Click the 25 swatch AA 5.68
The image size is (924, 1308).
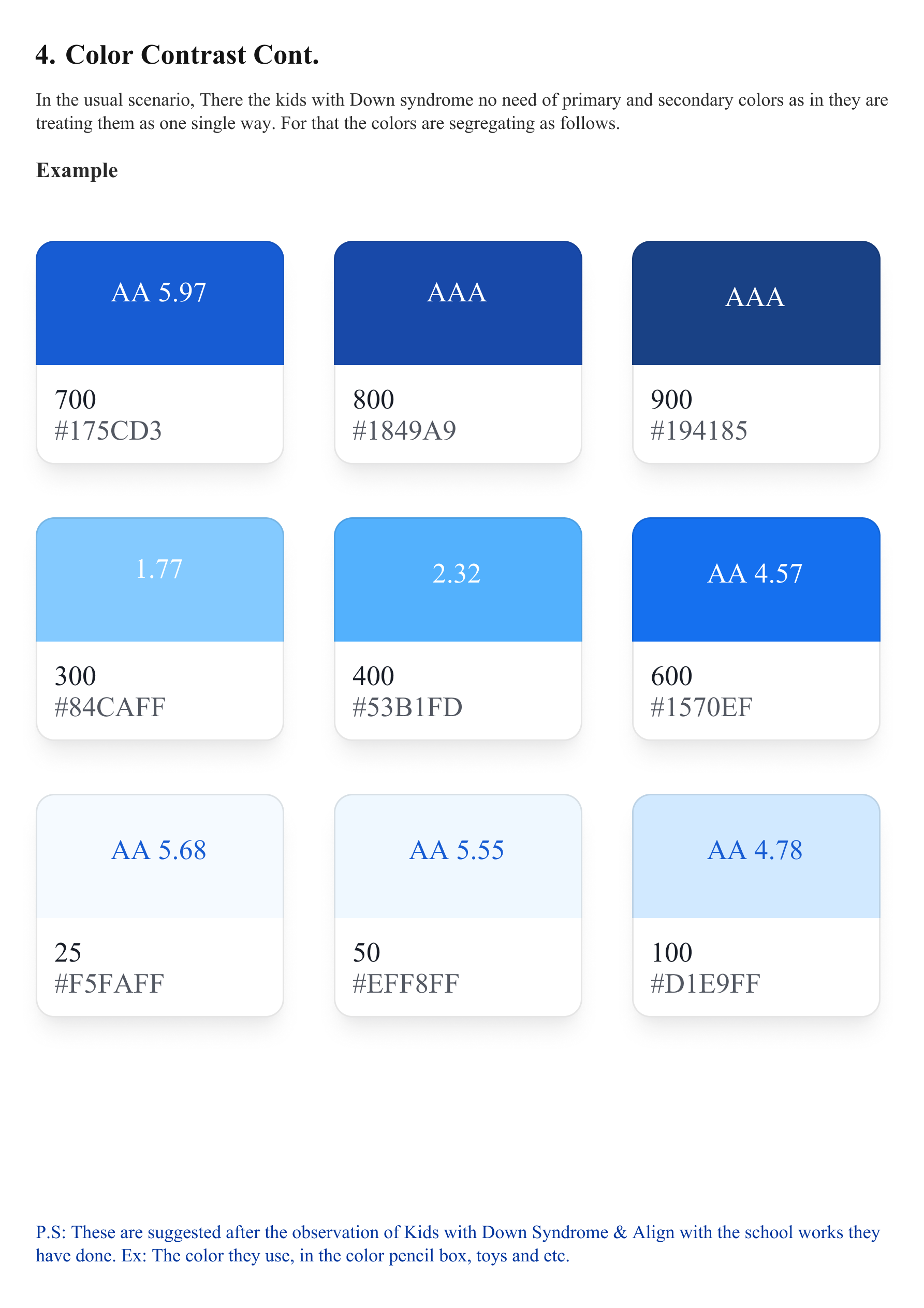pyautogui.click(x=159, y=856)
